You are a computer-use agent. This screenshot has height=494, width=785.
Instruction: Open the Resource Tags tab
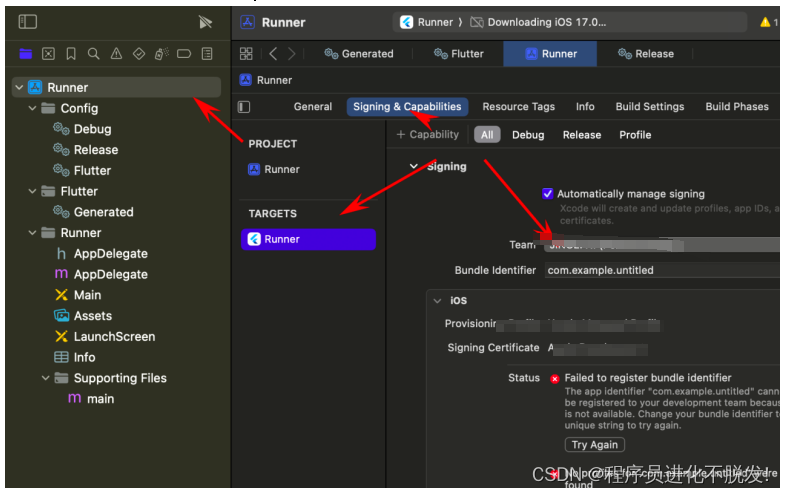coord(519,107)
